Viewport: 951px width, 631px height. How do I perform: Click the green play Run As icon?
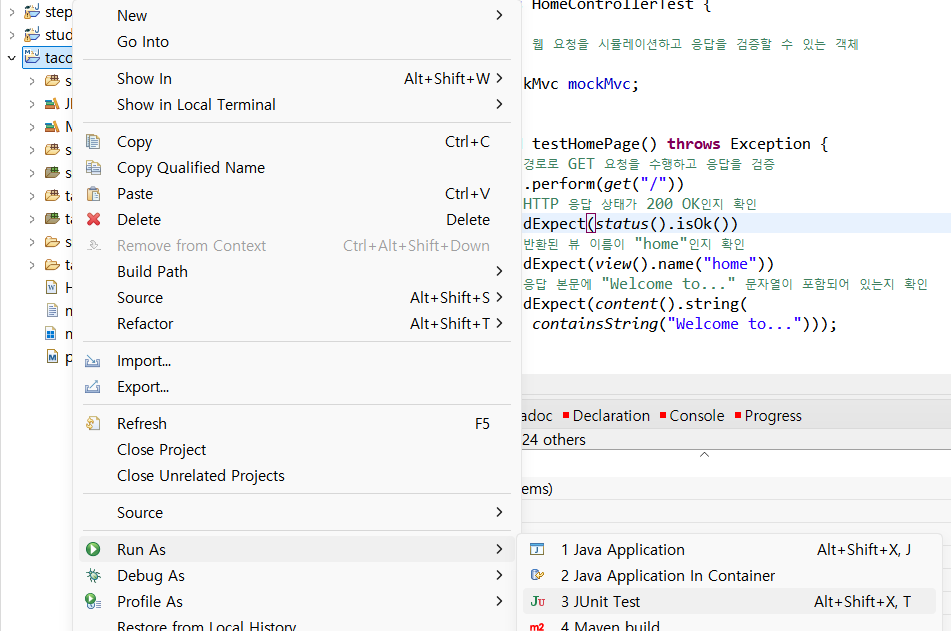(x=93, y=549)
